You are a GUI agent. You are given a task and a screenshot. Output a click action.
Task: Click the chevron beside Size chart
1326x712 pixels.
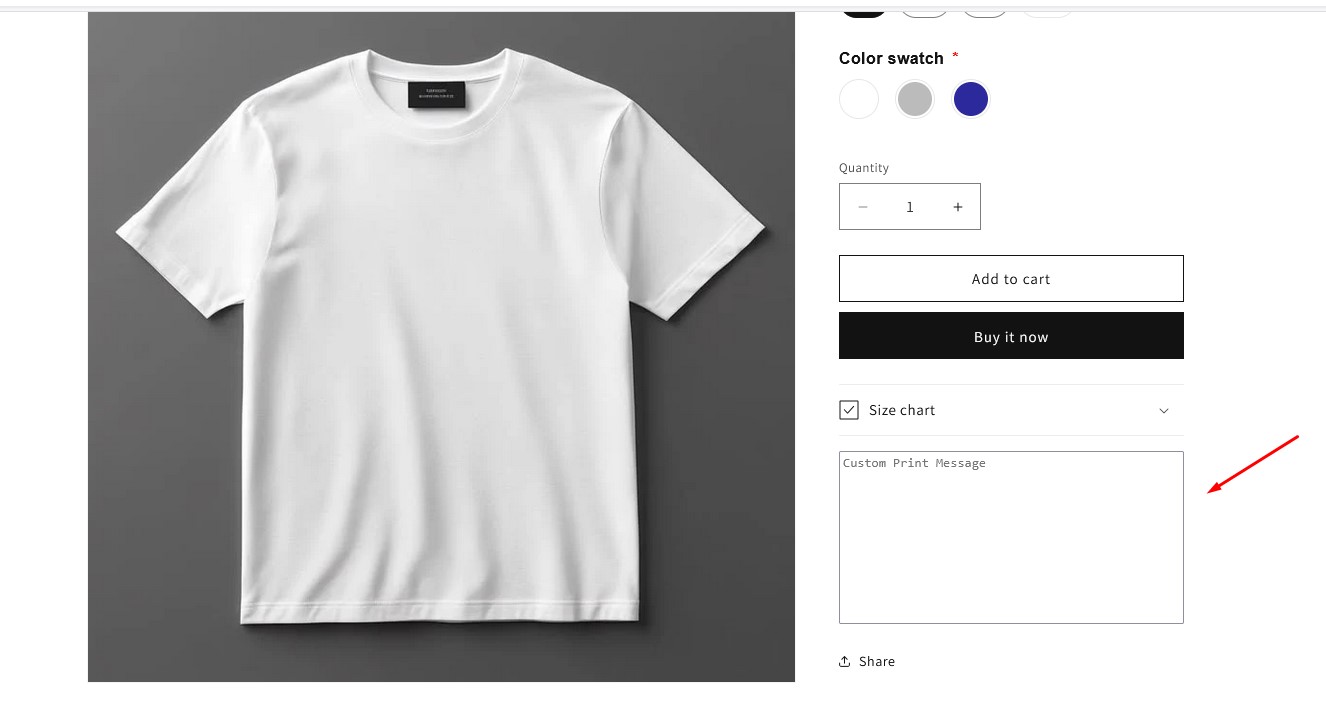pyautogui.click(x=1163, y=410)
